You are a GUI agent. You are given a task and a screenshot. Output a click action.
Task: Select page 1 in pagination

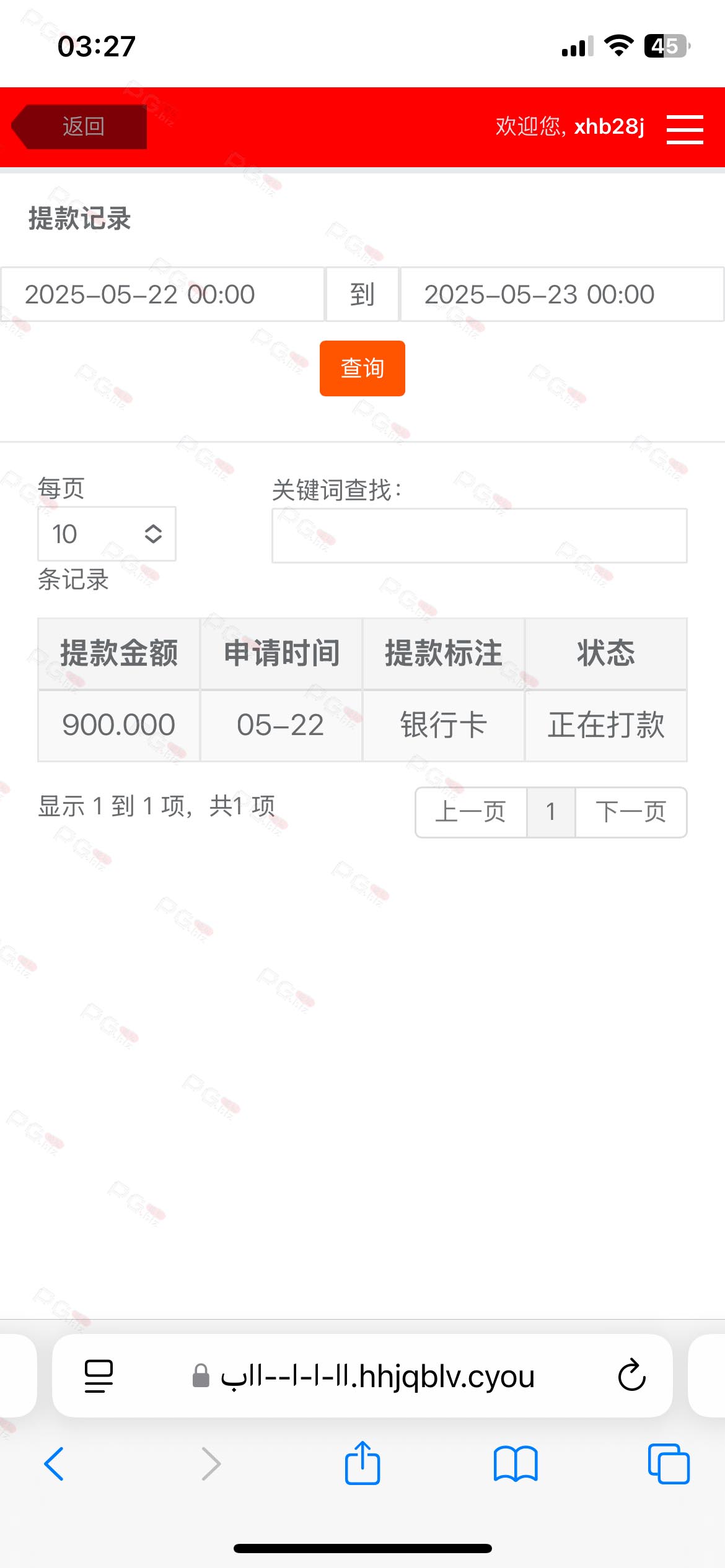click(x=551, y=812)
